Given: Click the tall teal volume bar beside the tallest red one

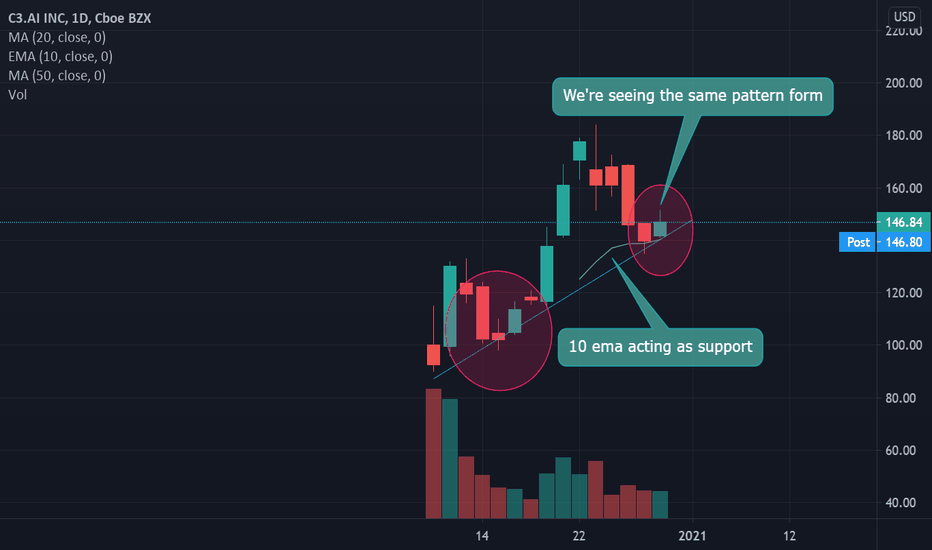Looking at the screenshot, I should pyautogui.click(x=450, y=458).
